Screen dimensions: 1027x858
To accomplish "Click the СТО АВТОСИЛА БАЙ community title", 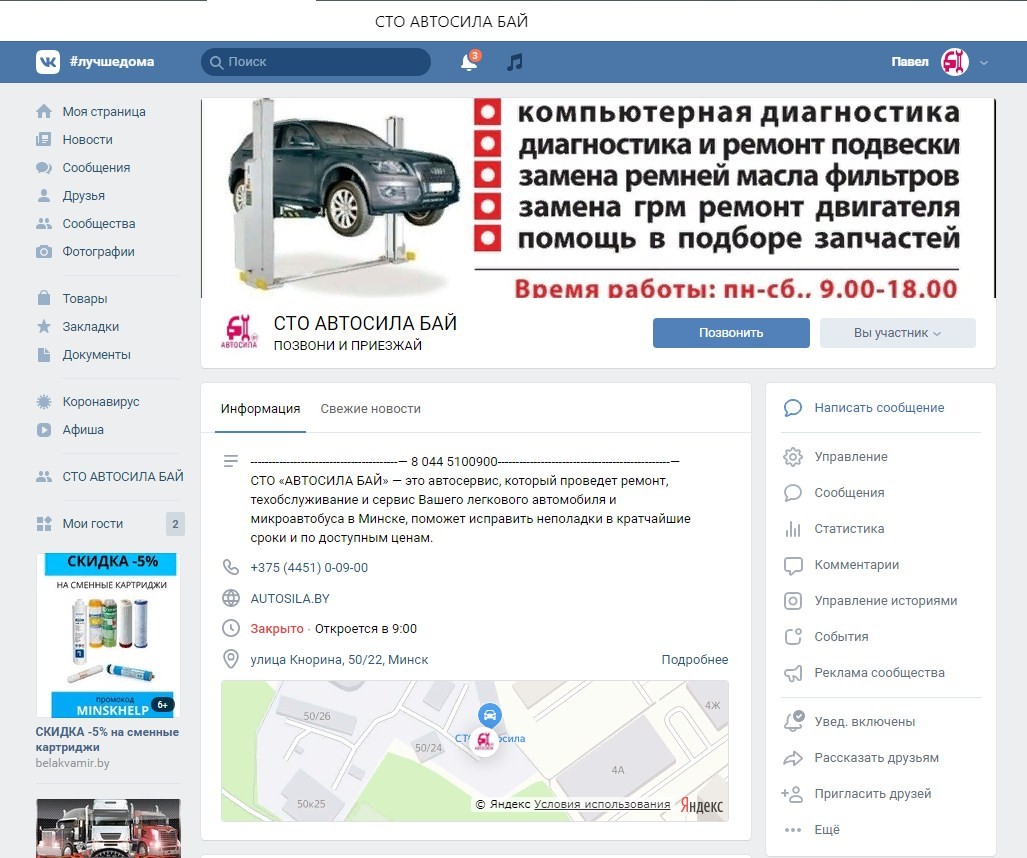I will (x=365, y=323).
